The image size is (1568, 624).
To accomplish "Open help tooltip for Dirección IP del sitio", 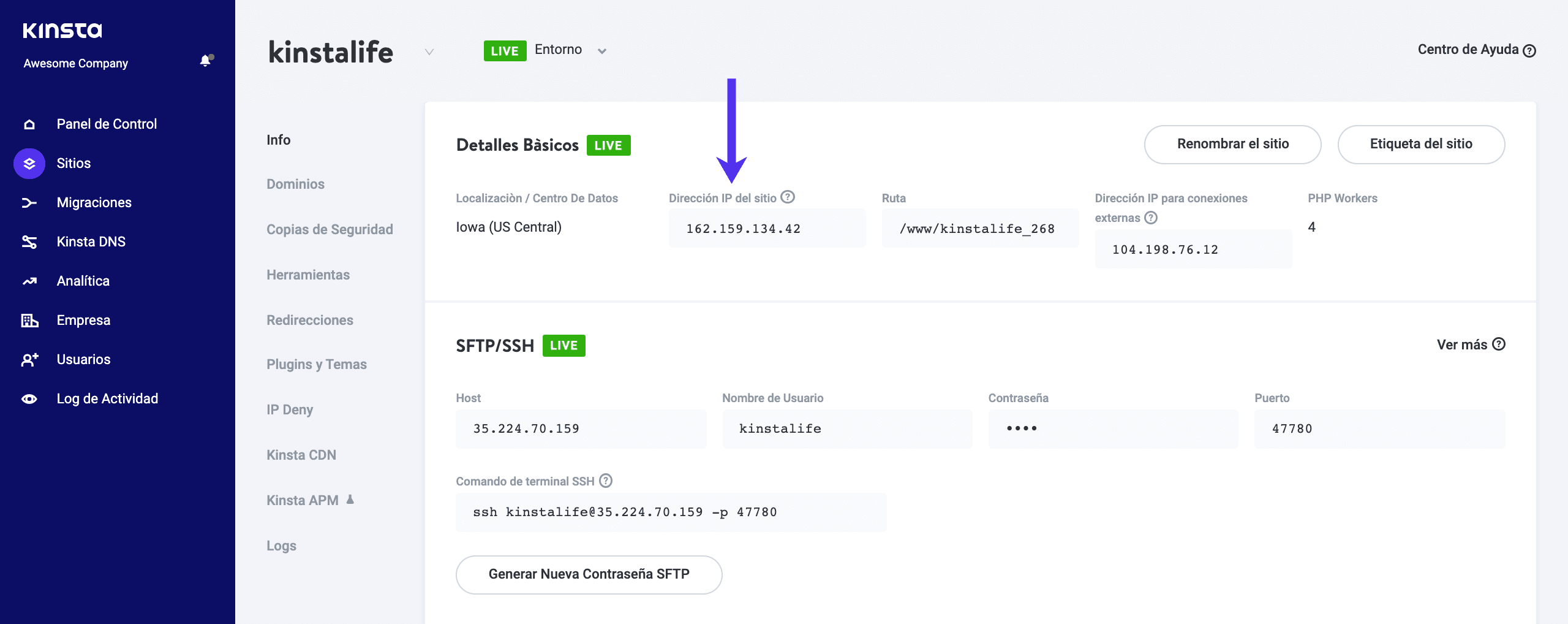I will click(788, 197).
